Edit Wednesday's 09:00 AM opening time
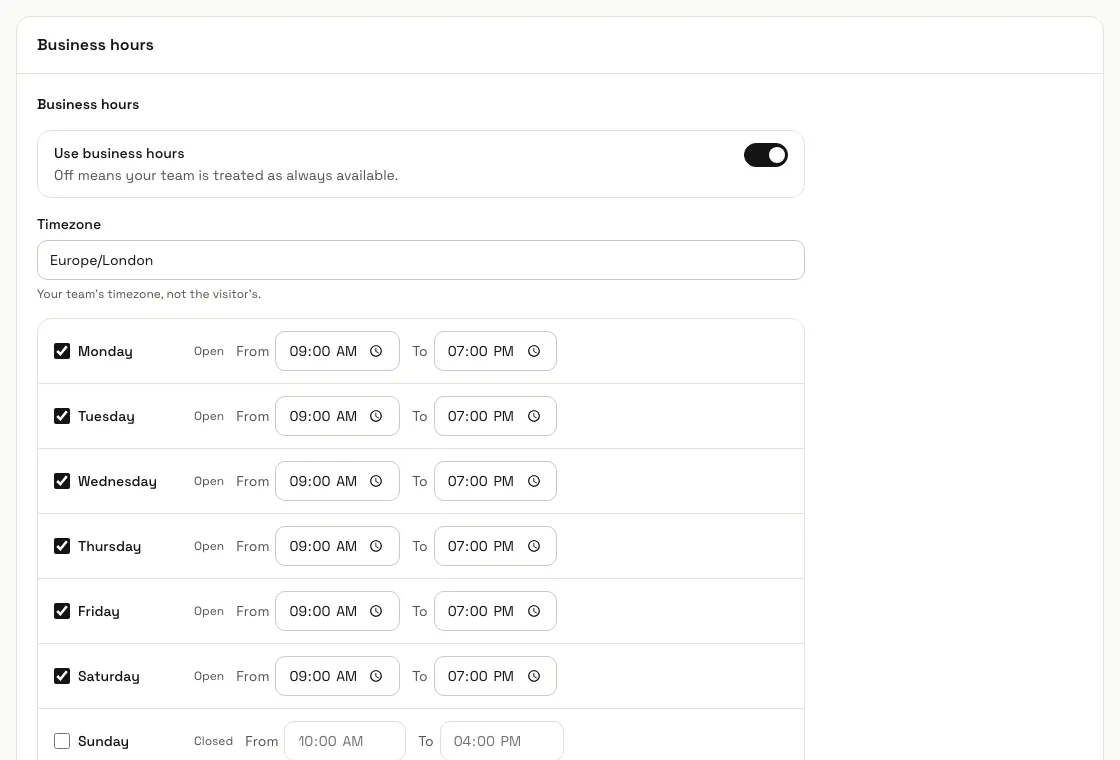 tap(337, 481)
